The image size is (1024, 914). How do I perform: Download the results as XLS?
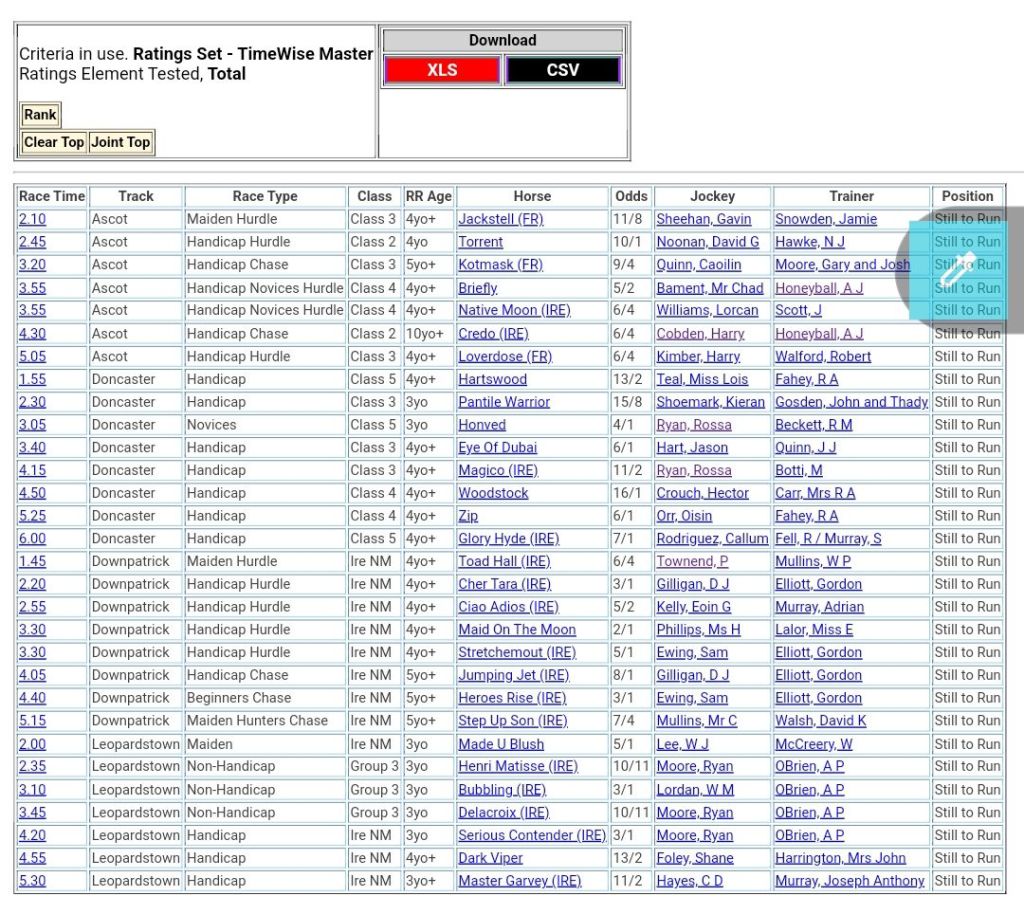(x=441, y=70)
